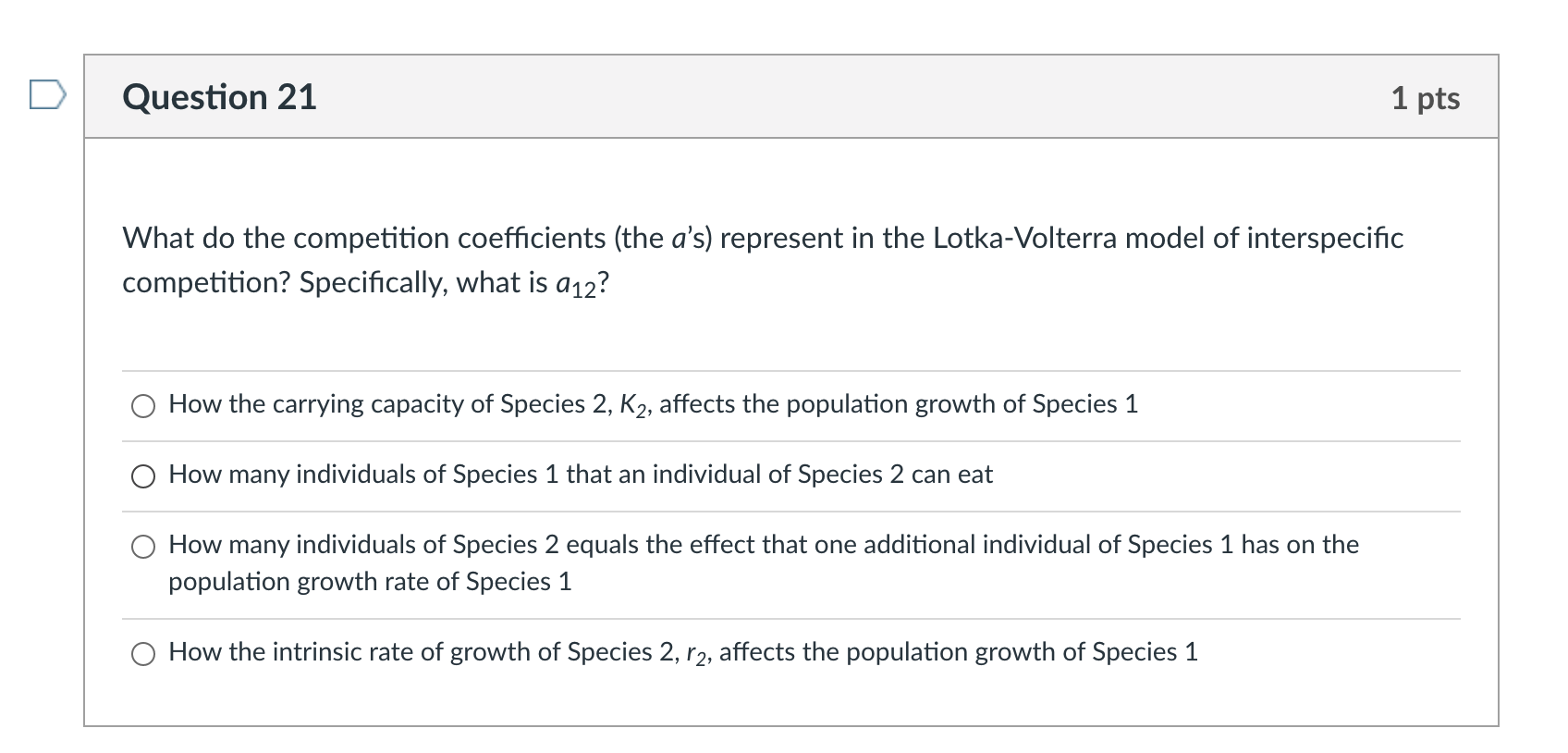This screenshot has height=753, width=1568.
Task: Pick the 'one additional individual' radio option
Action: (143, 547)
